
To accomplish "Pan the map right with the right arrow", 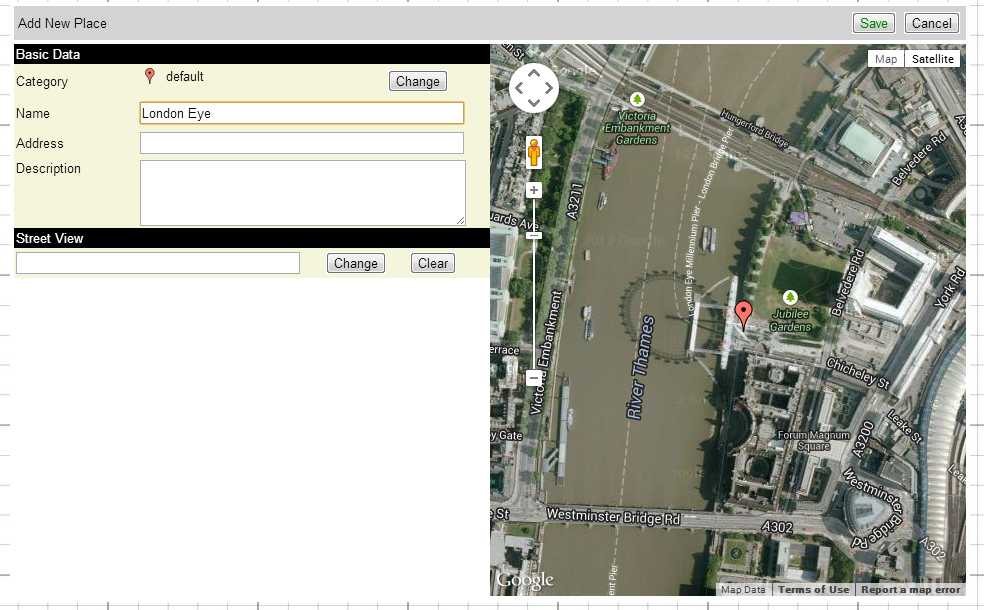I will pyautogui.click(x=549, y=88).
